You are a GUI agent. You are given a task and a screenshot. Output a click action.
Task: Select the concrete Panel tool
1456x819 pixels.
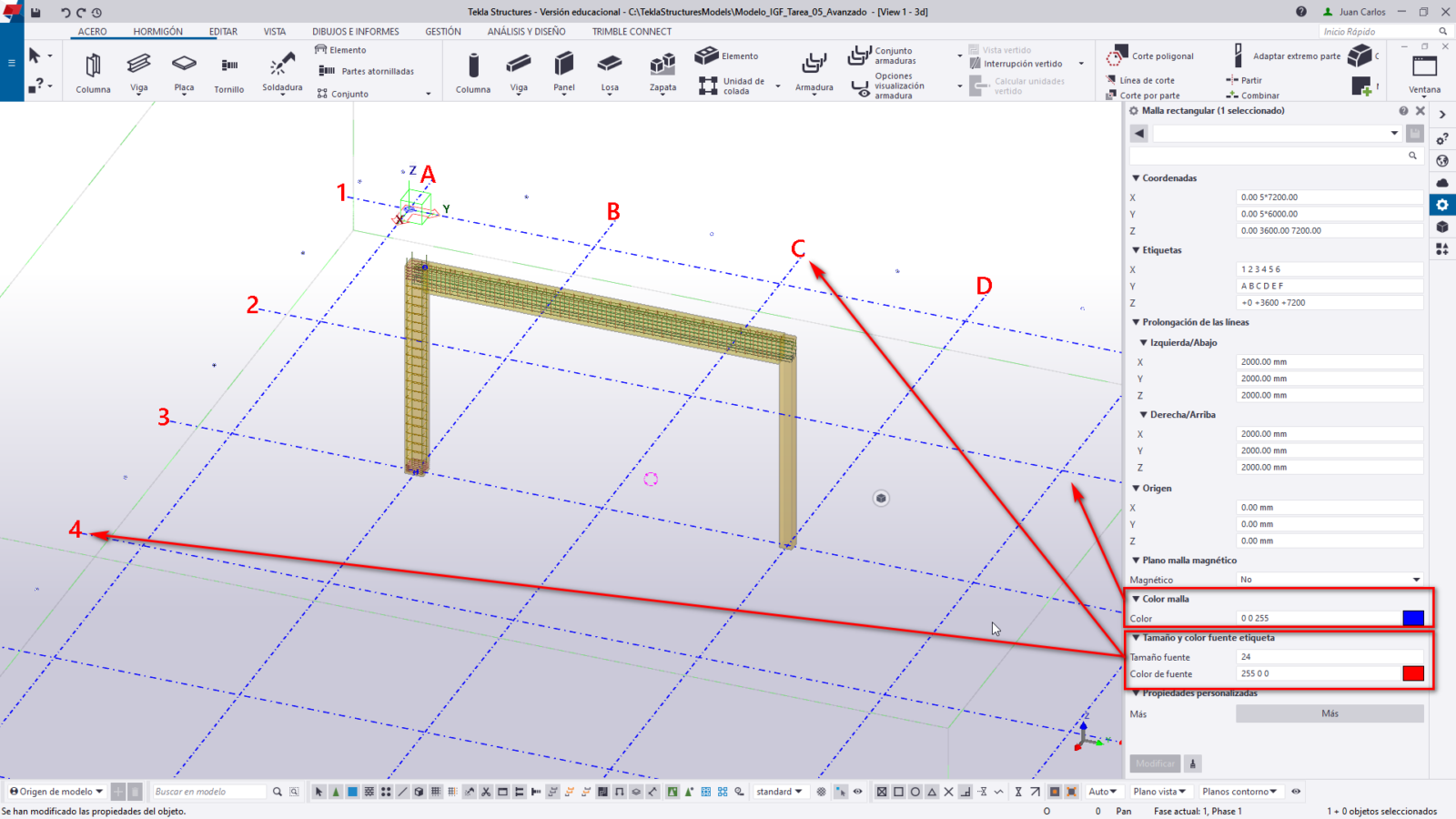click(x=564, y=72)
